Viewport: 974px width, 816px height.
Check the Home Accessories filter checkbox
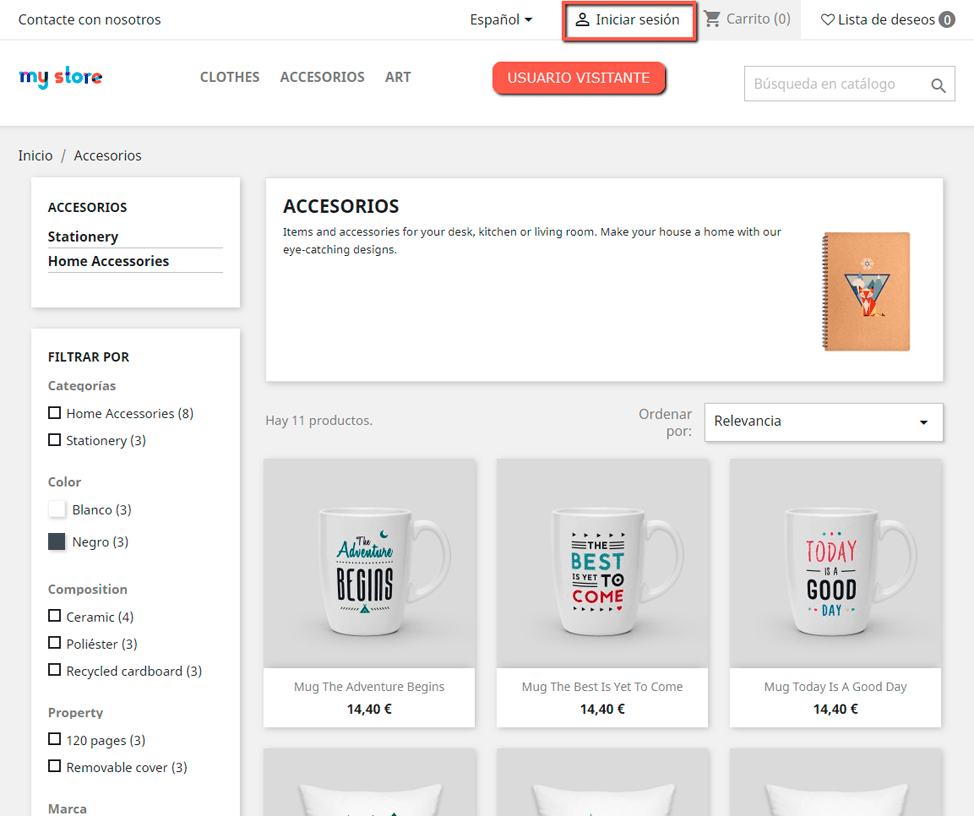55,413
